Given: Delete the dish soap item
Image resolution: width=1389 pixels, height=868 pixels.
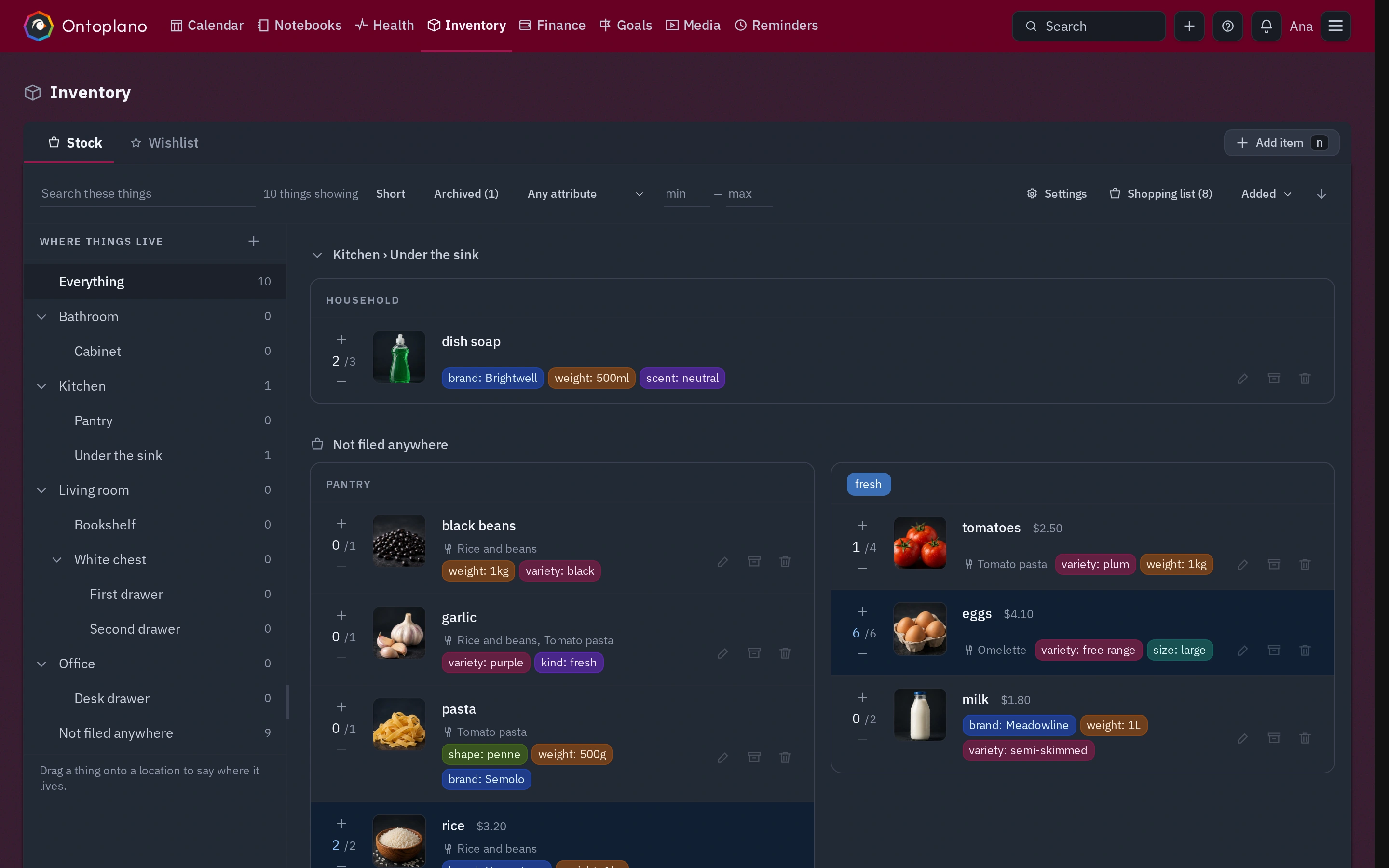Looking at the screenshot, I should 1305,379.
